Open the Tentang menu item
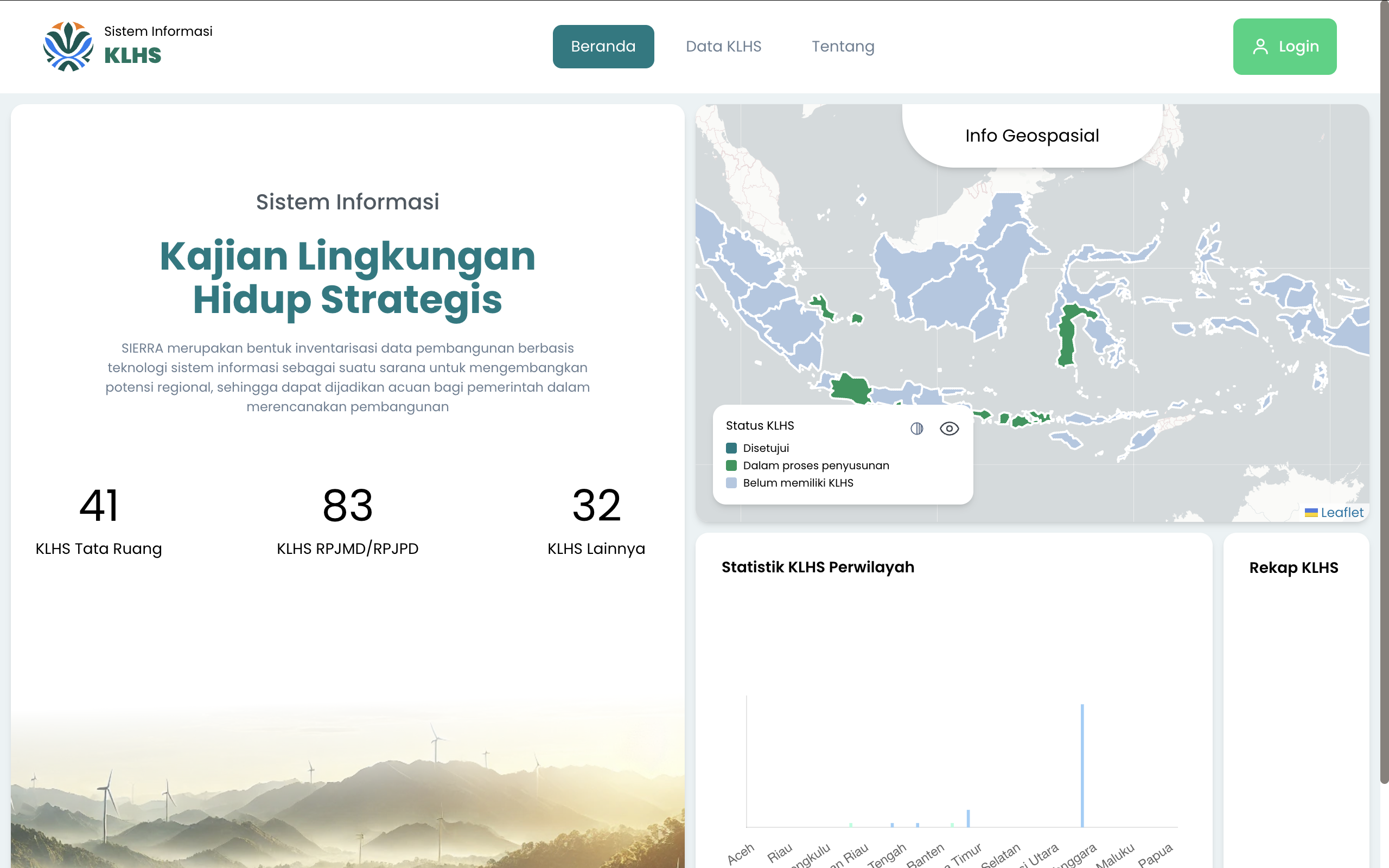Image resolution: width=1389 pixels, height=868 pixels. (x=843, y=47)
